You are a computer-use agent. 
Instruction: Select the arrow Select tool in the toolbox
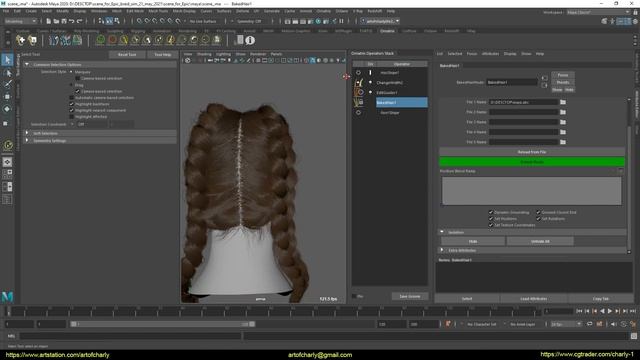click(x=7, y=60)
